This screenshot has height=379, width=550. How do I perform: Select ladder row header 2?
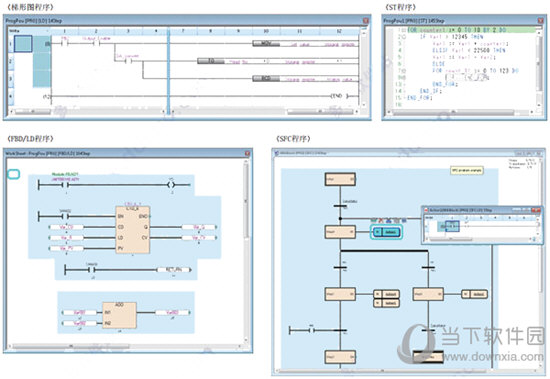click(x=11, y=61)
